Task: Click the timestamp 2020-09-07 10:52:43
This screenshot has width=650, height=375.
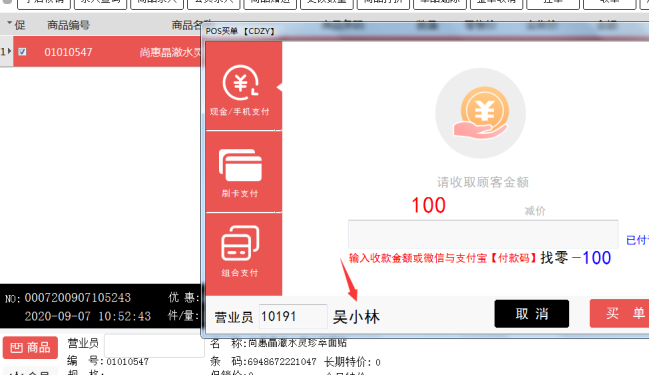Action: (x=87, y=317)
